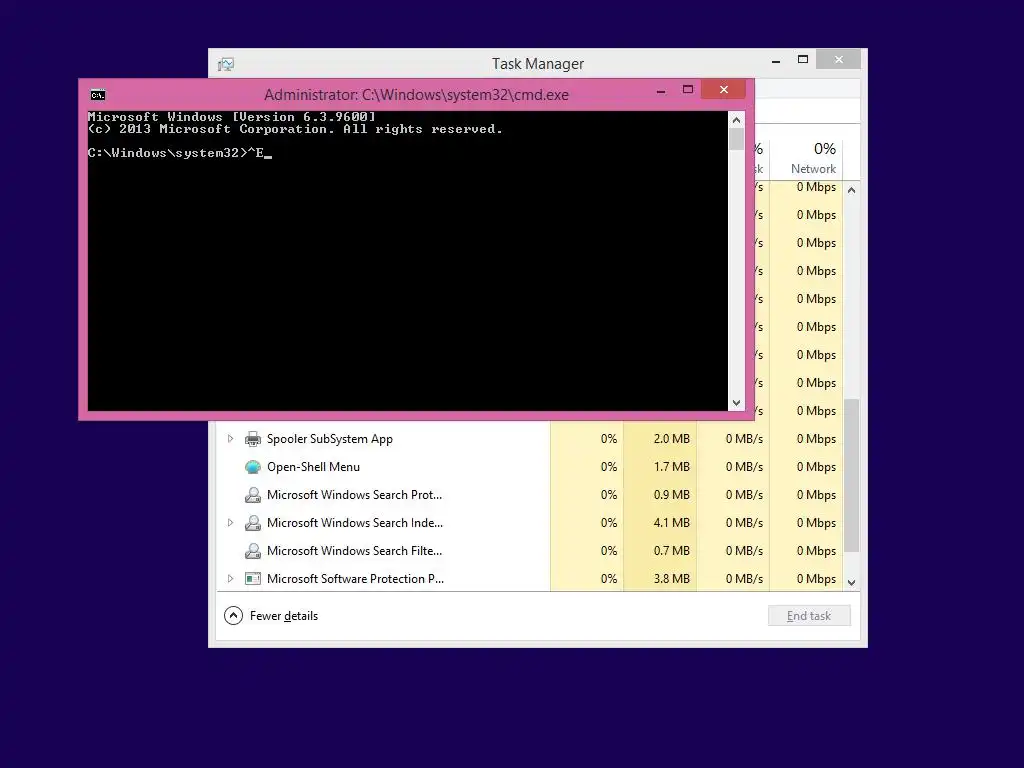Click the 0.7 MB memory value
Screen dimensions: 1024x768
tap(671, 551)
